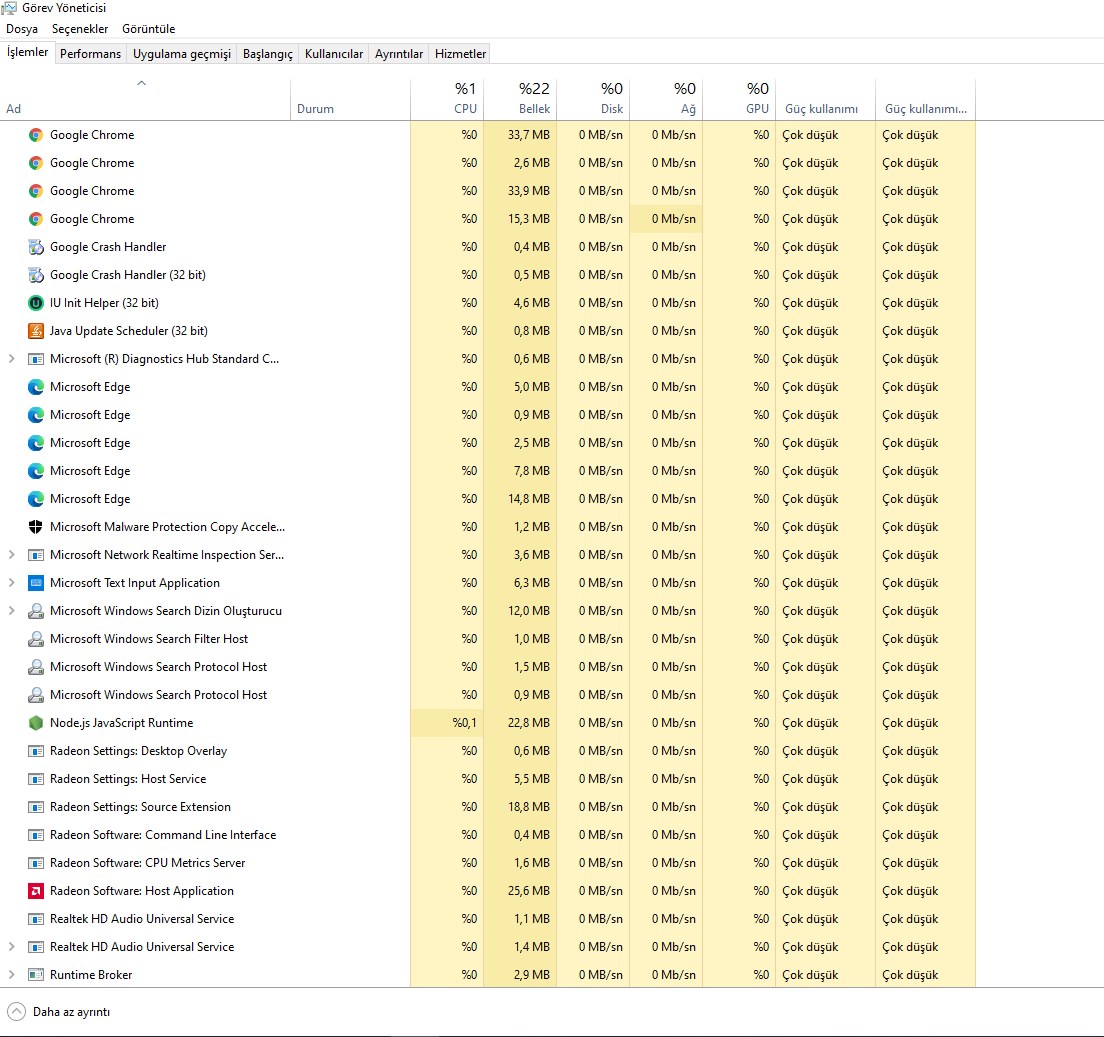Collapse details with the Daha az ayrıntı arrow
This screenshot has width=1104, height=1037.
[x=16, y=1012]
